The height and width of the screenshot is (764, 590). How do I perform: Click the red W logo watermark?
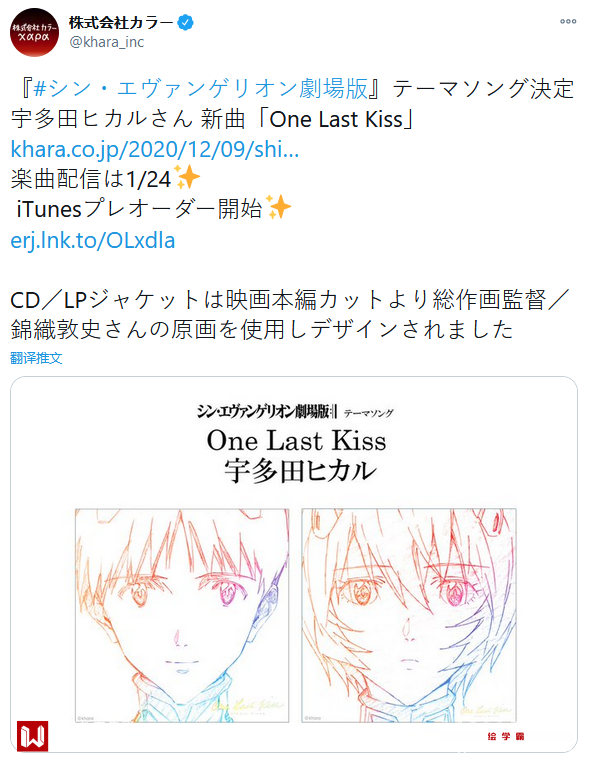(x=33, y=736)
